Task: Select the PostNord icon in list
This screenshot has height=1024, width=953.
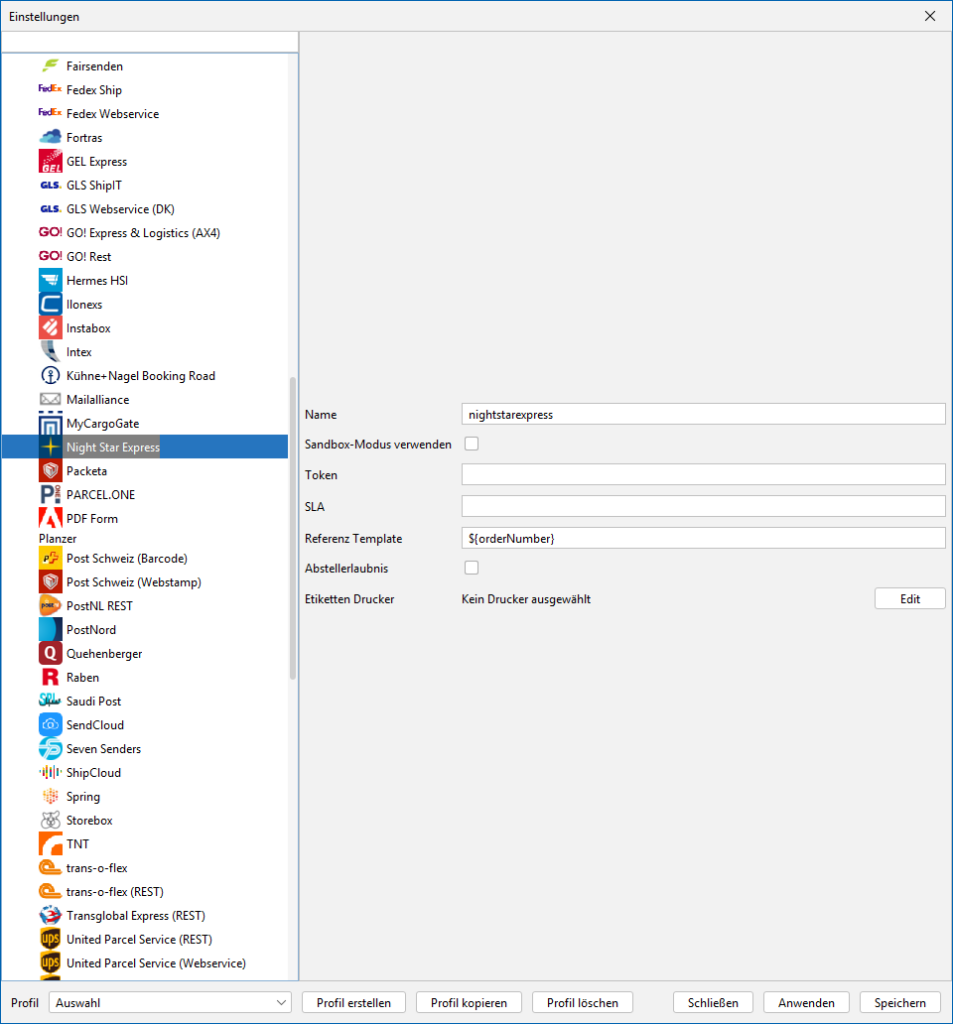Action: 50,630
